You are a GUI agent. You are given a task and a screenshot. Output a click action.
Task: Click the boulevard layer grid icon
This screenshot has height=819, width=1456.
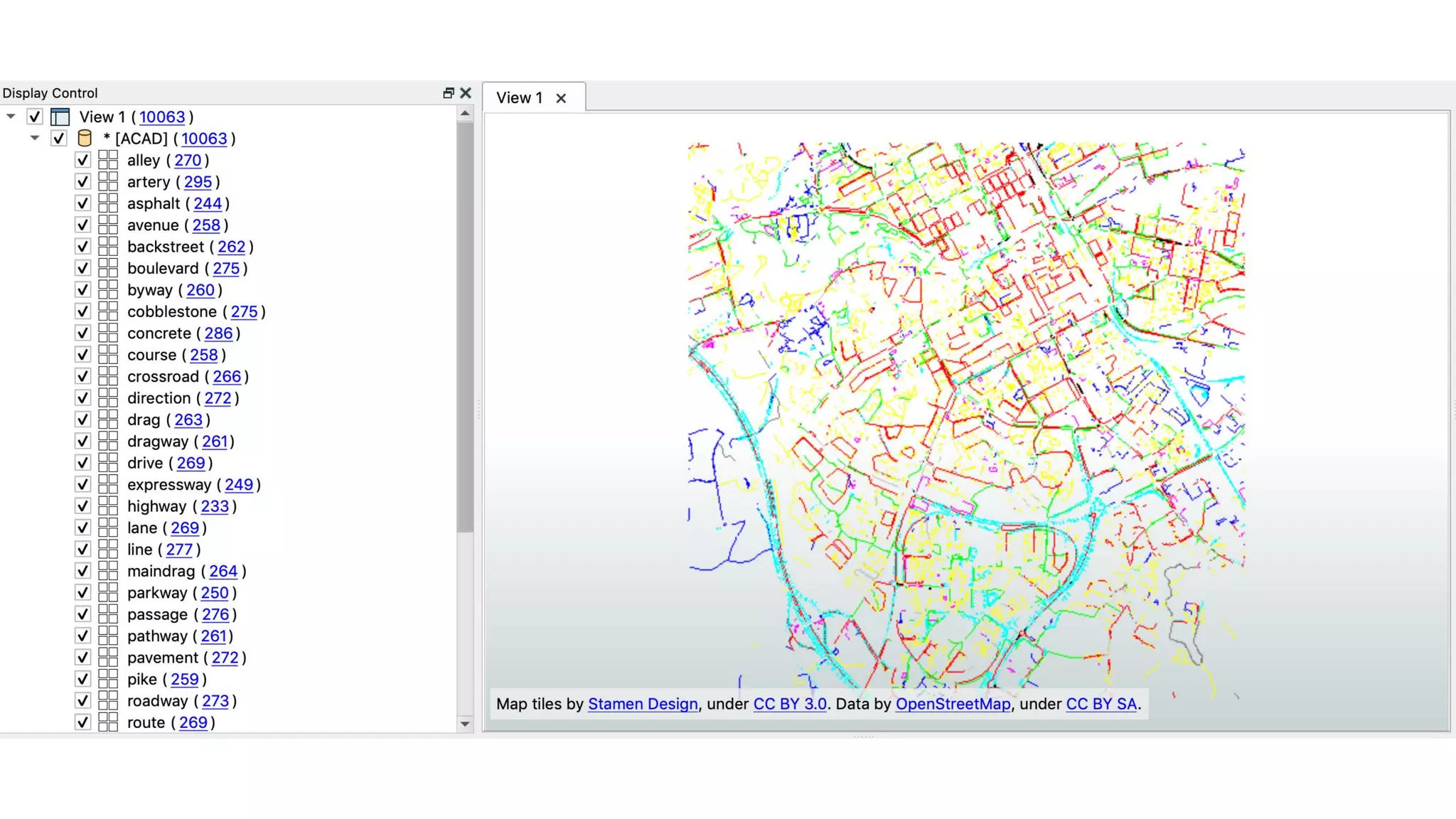[108, 268]
